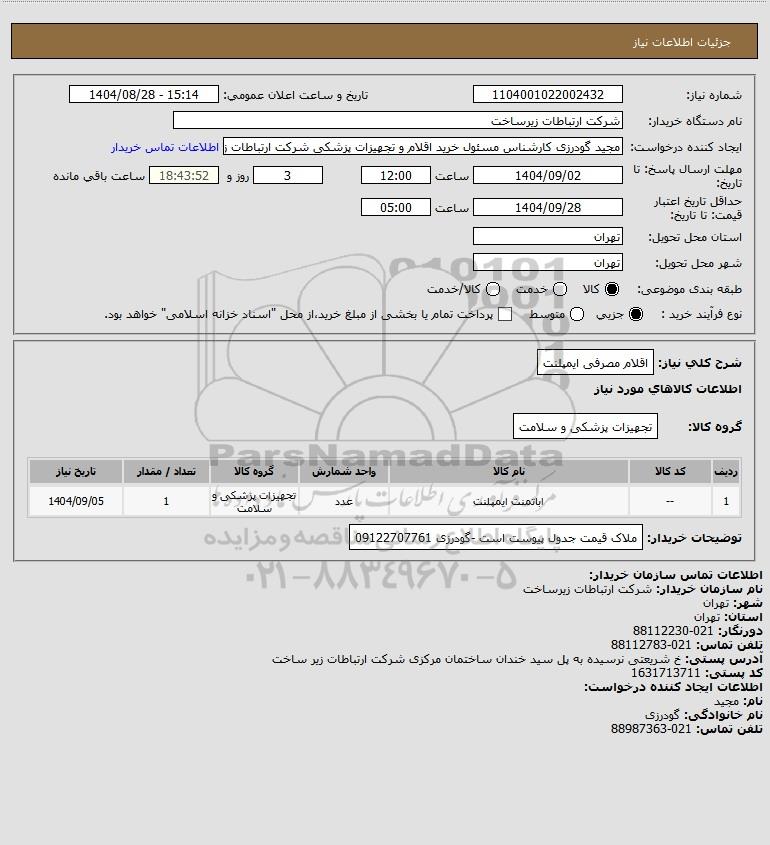Click the نام کالا column header
This screenshot has width=770, height=845.
(509, 472)
